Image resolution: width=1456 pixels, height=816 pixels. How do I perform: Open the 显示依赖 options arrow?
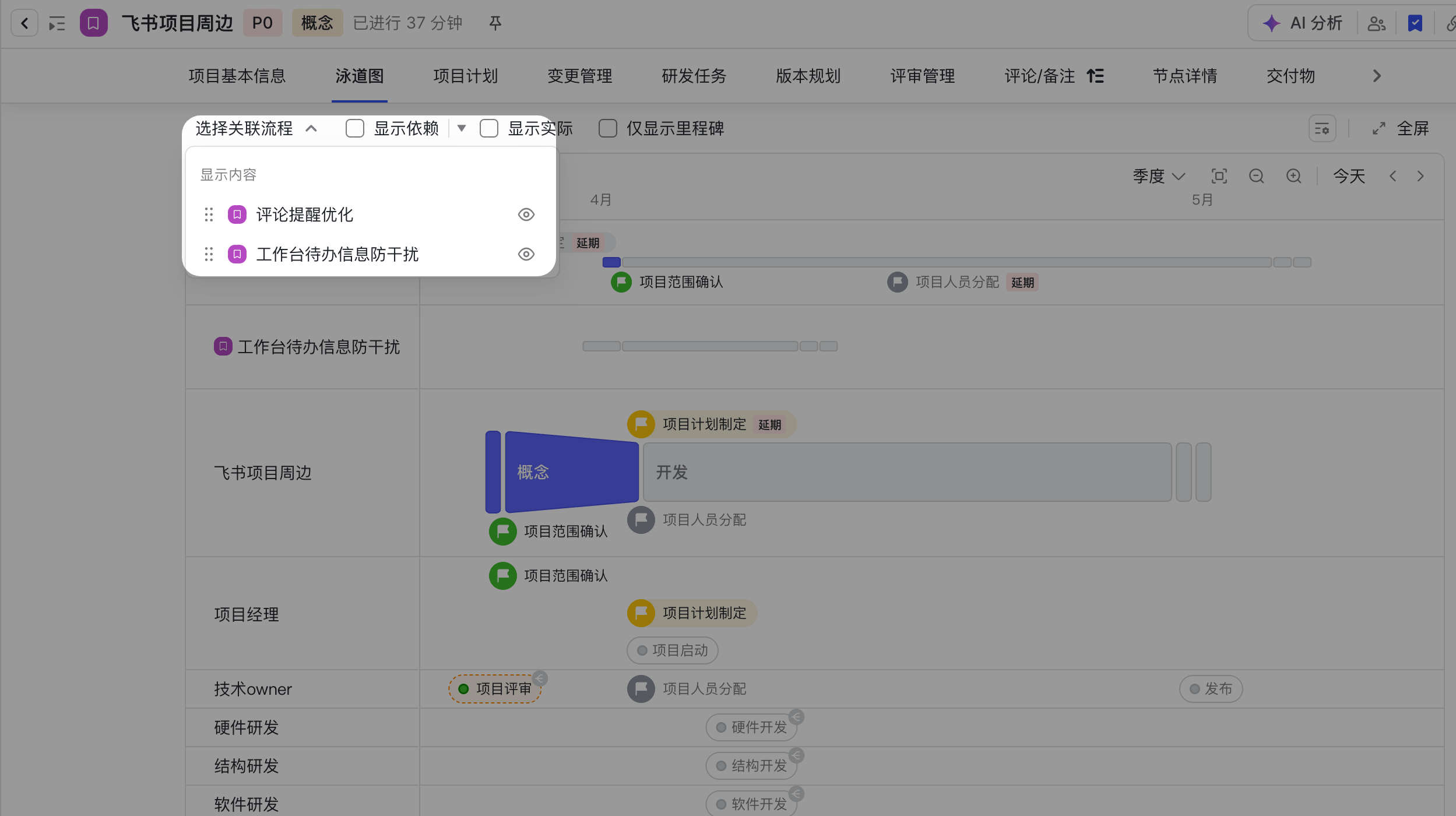(x=462, y=128)
